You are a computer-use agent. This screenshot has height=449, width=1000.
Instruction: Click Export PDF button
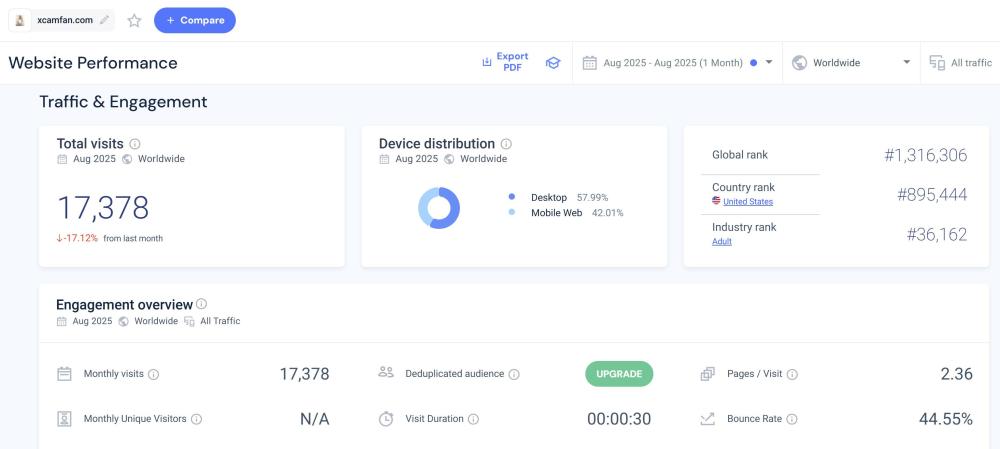click(x=505, y=62)
